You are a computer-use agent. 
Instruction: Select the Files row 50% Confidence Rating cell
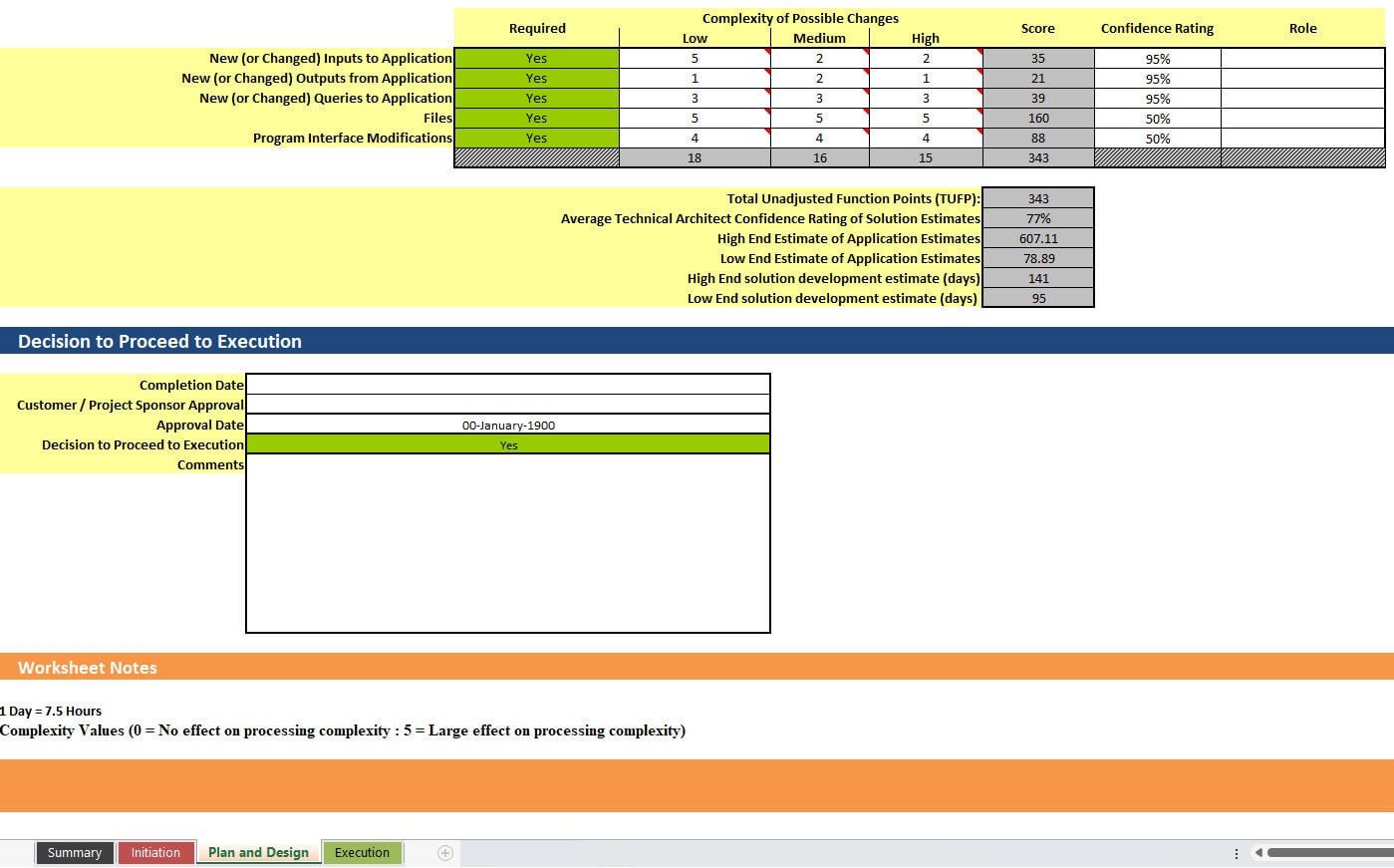pos(1158,119)
